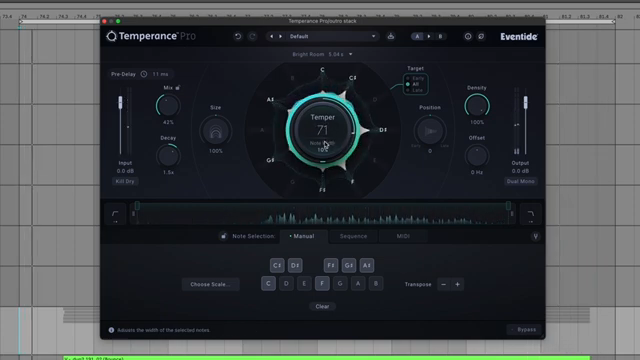Click the Size knob
The height and width of the screenshot is (360, 640).
(x=216, y=131)
